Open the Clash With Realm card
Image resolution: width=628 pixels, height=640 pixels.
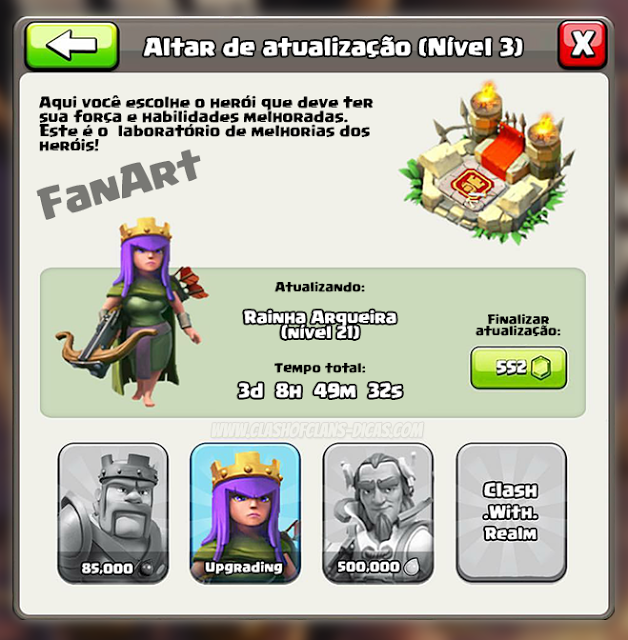[511, 512]
